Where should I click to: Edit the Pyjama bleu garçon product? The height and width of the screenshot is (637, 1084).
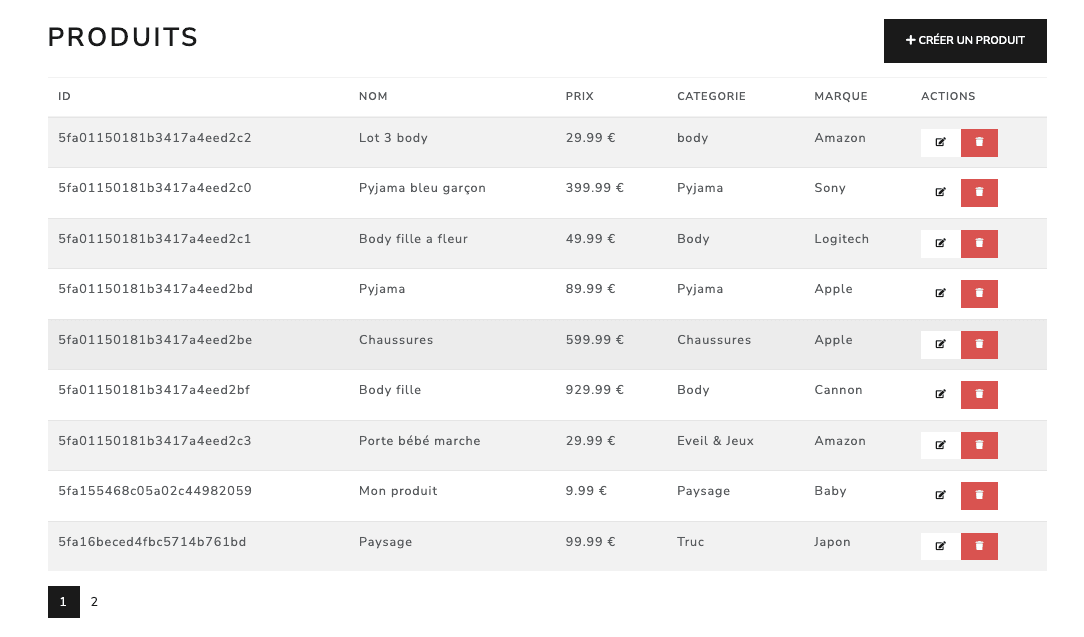pos(940,192)
